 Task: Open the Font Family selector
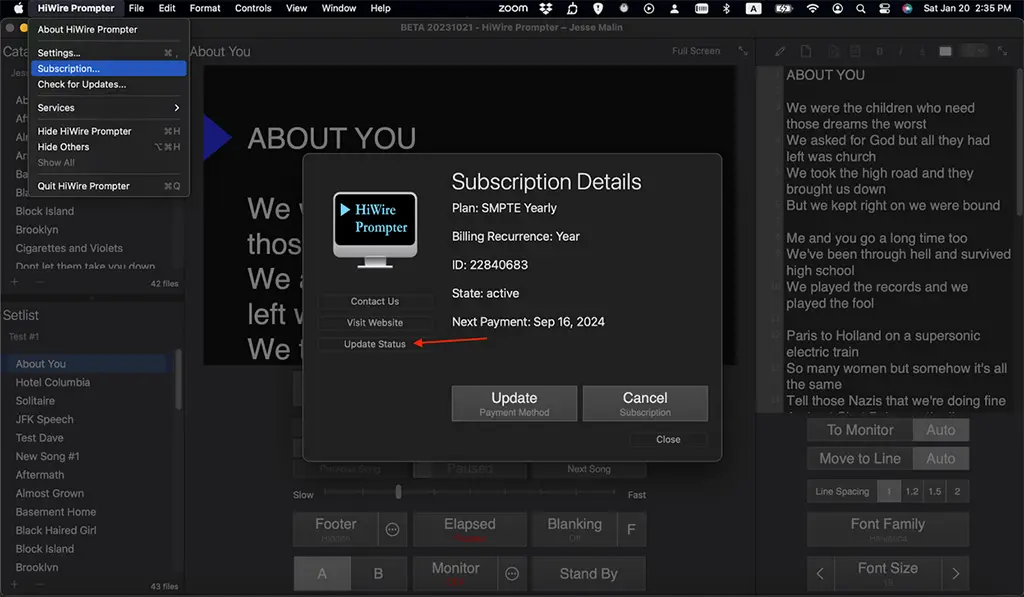[888, 530]
